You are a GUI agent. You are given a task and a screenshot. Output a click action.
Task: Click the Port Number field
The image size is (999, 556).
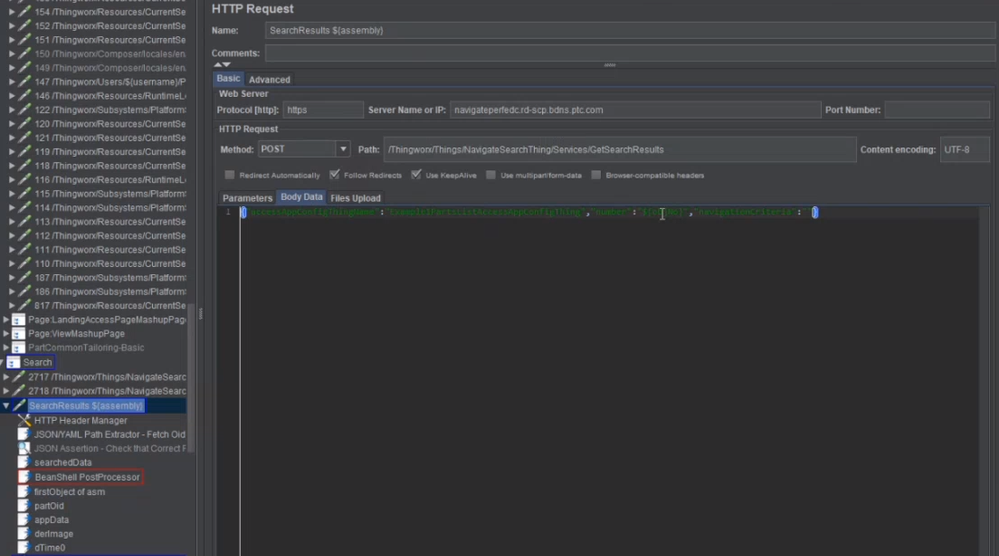(937, 110)
